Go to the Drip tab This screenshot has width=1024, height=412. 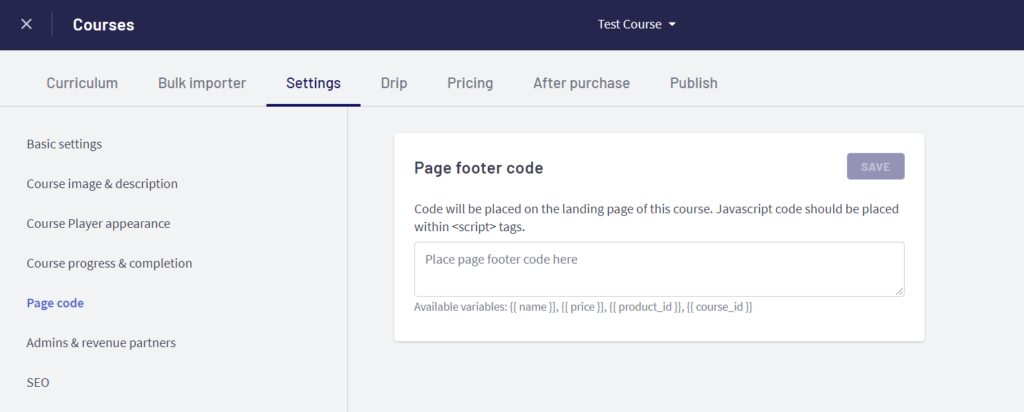pyautogui.click(x=394, y=83)
